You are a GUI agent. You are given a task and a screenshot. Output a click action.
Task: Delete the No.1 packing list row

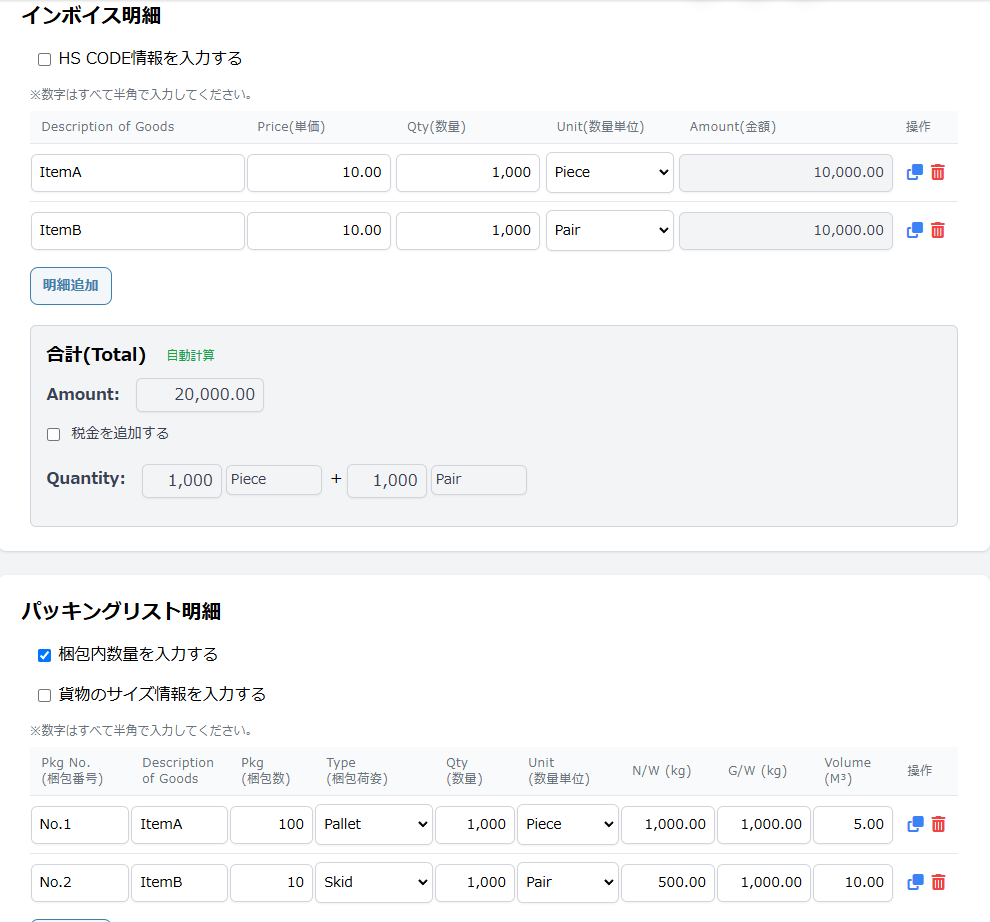click(x=938, y=824)
